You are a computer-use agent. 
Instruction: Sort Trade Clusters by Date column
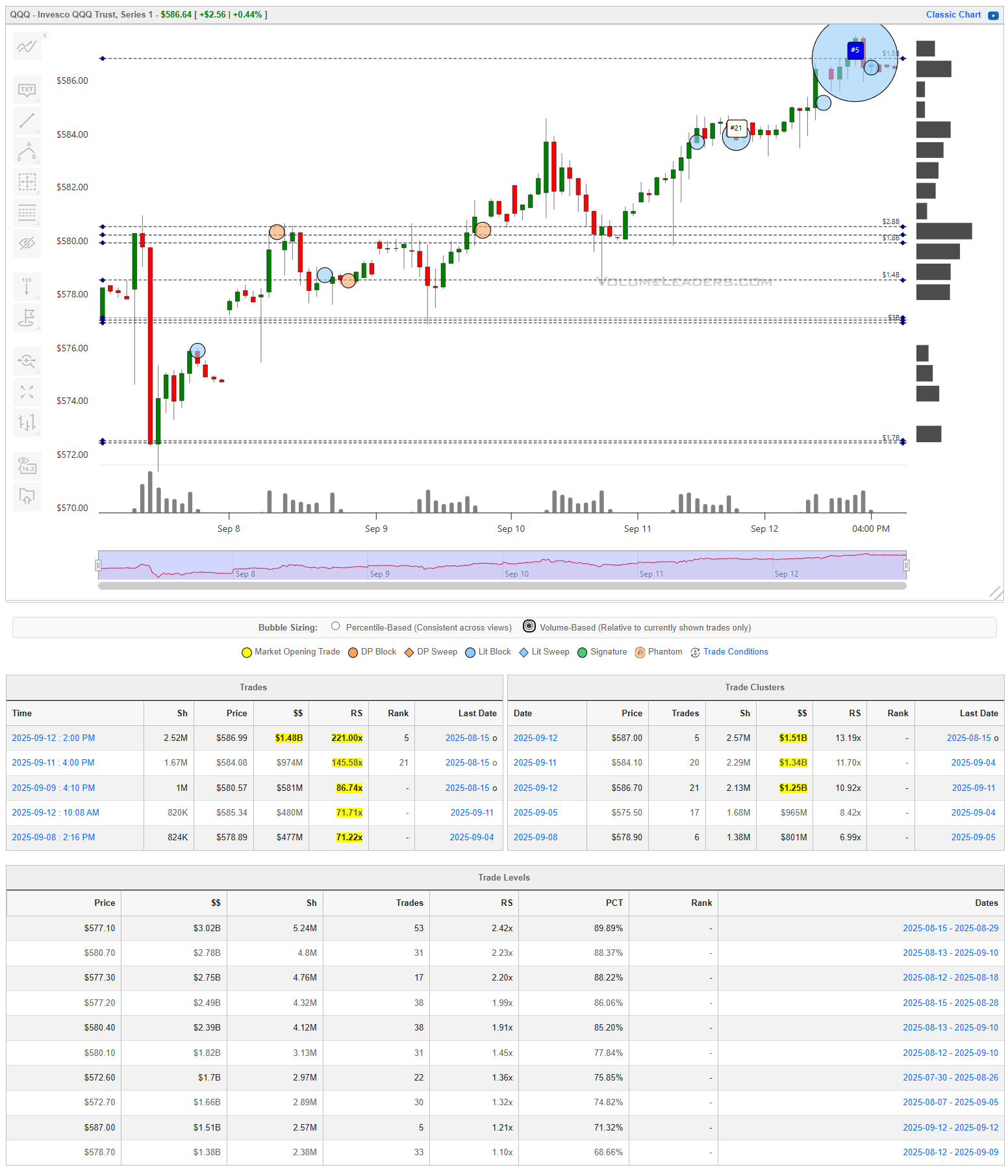(547, 713)
